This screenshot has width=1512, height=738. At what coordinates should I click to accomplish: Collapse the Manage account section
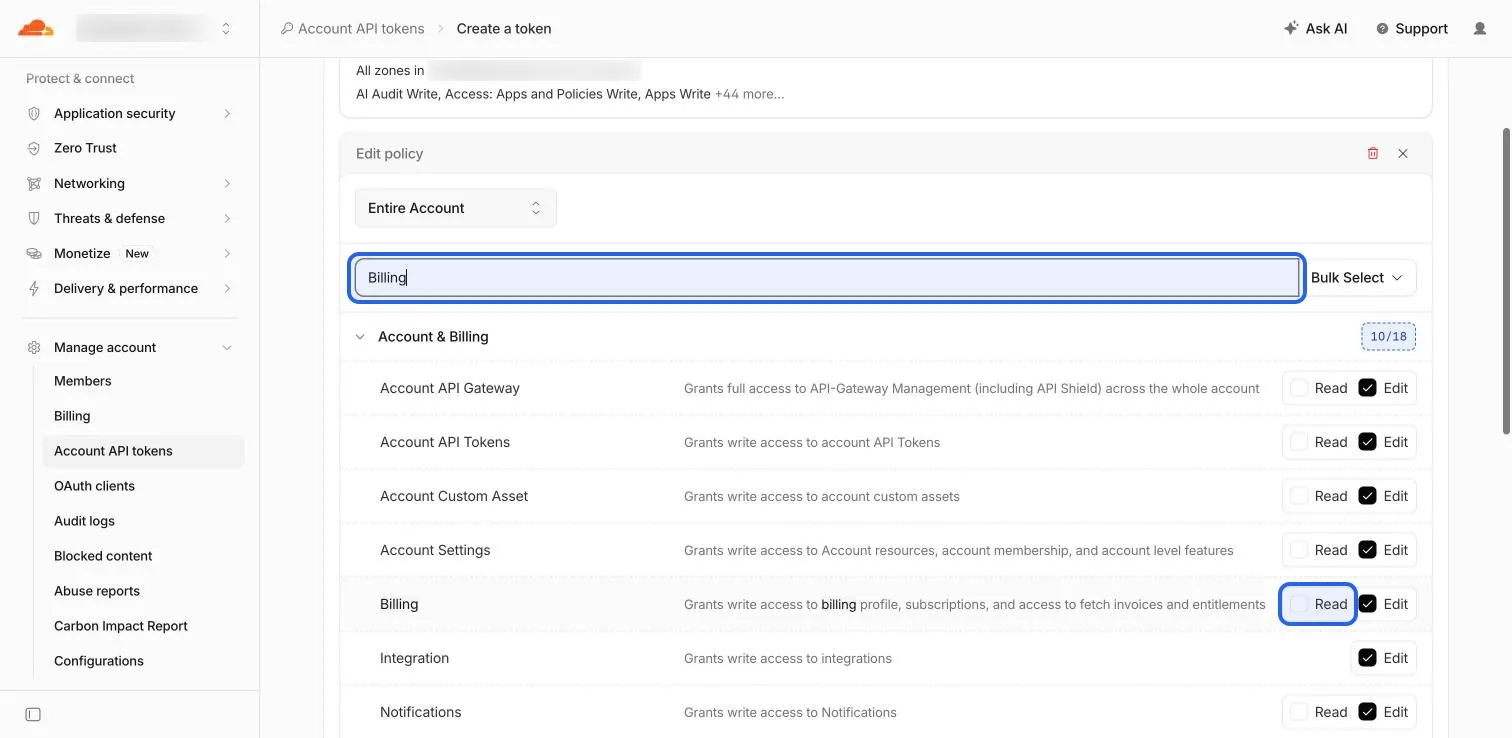pyautogui.click(x=227, y=347)
